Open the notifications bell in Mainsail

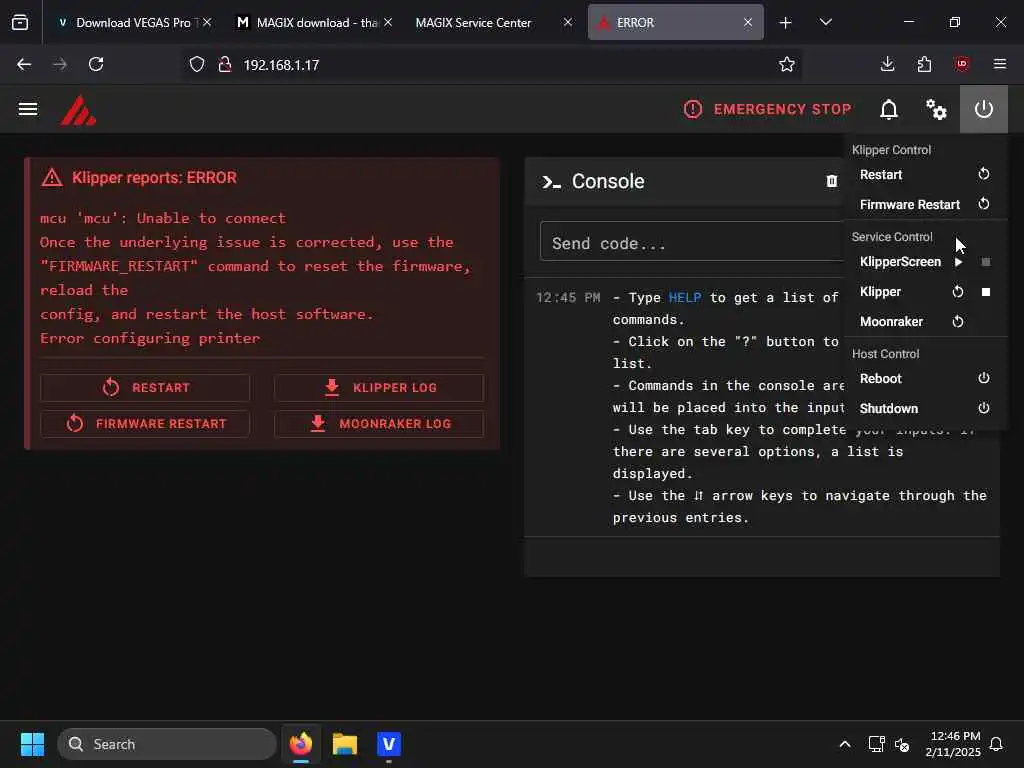[x=889, y=109]
